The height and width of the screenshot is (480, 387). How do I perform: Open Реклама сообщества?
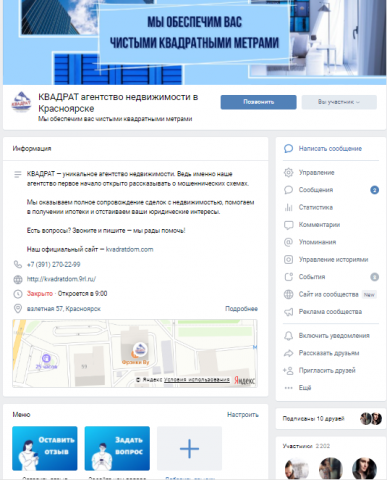331,312
